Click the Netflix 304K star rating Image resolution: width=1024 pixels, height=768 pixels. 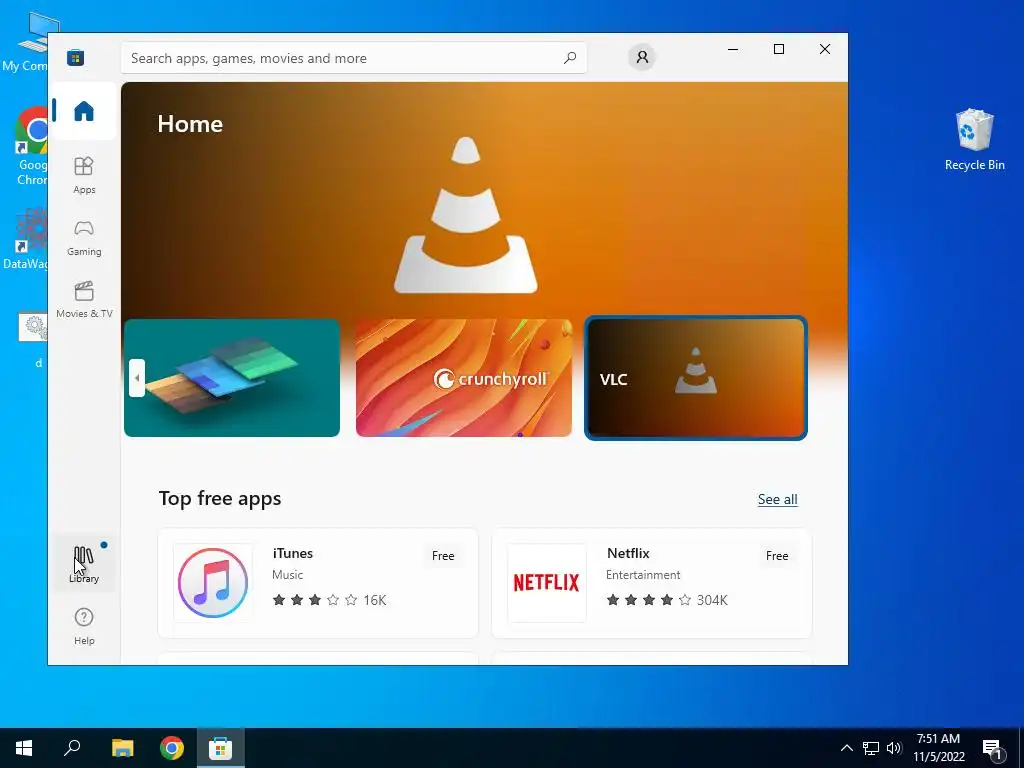667,600
